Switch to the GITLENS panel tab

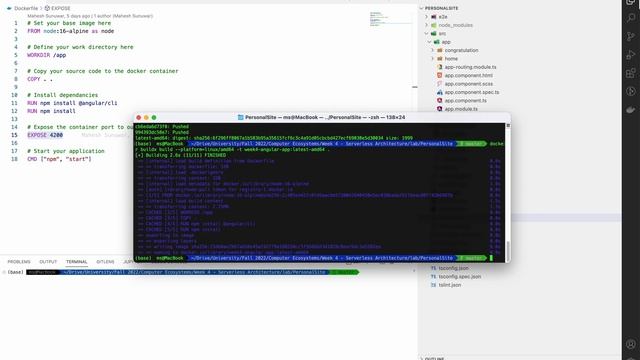[105, 262]
